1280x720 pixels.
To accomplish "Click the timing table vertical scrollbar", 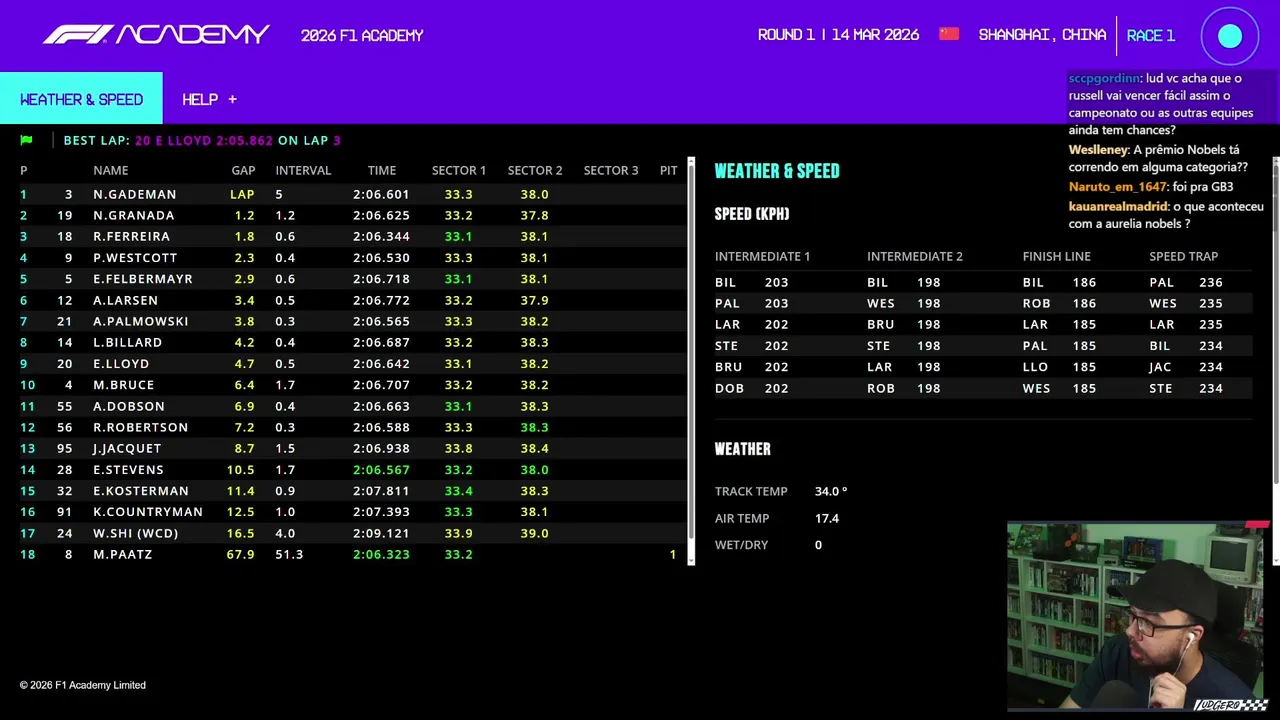I will click(x=691, y=360).
